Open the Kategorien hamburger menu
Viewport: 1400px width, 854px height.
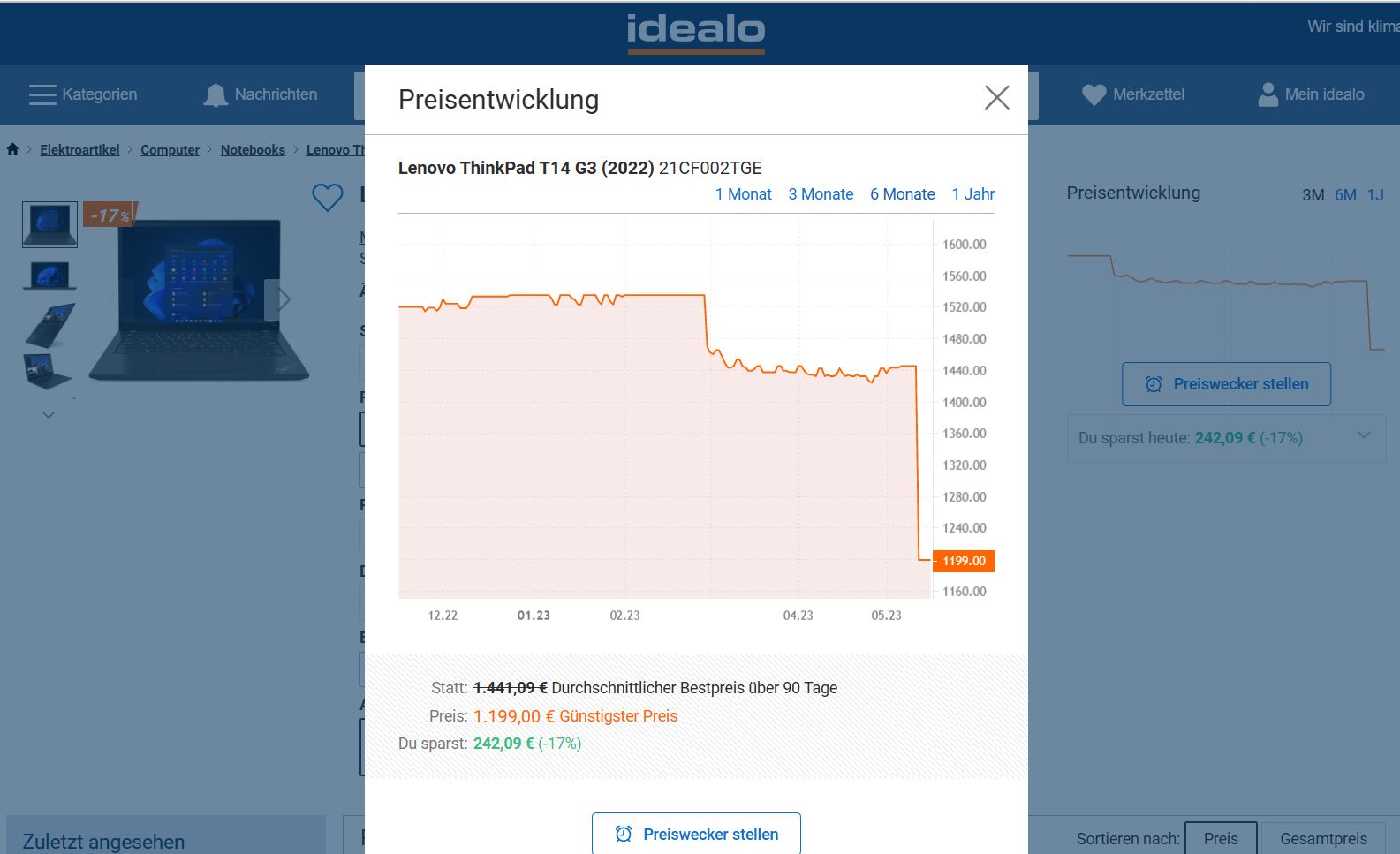pyautogui.click(x=42, y=94)
